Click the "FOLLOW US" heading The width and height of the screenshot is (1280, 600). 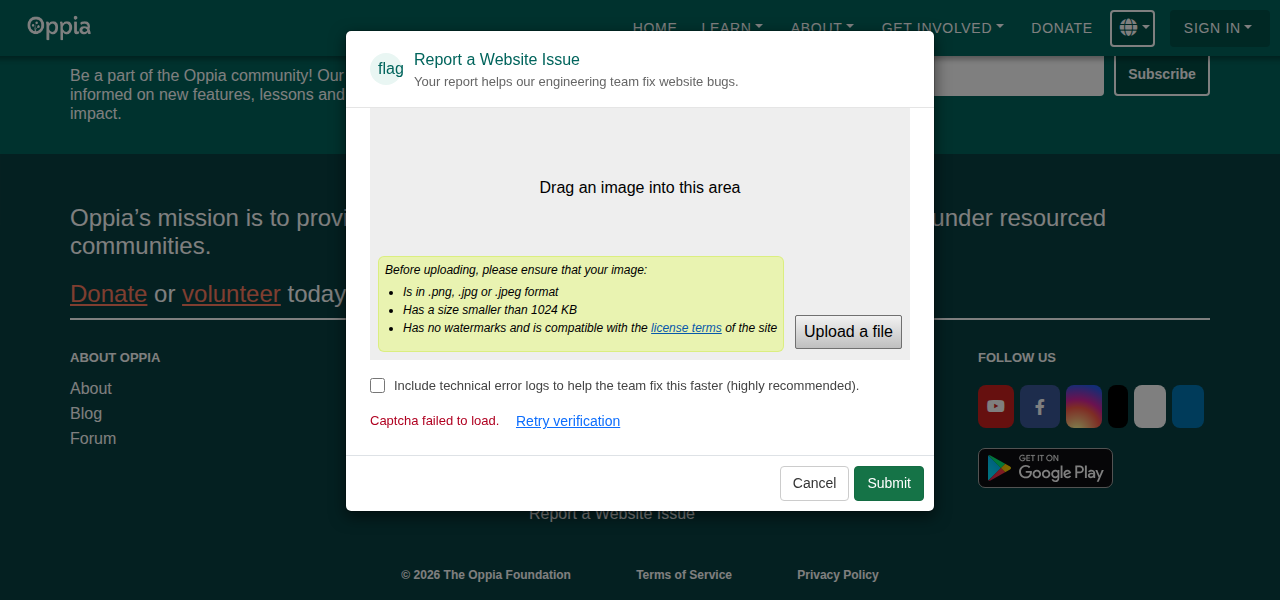1017,357
